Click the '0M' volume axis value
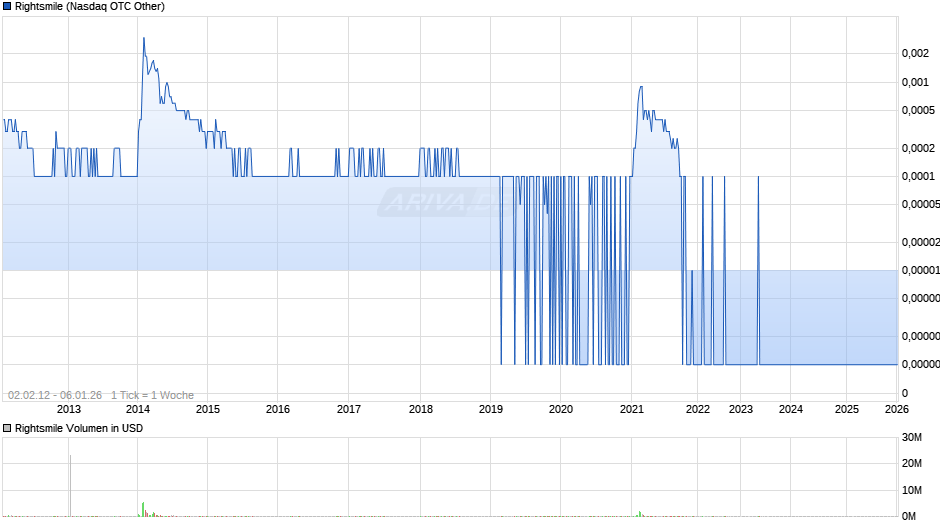The image size is (940, 526). [x=909, y=516]
